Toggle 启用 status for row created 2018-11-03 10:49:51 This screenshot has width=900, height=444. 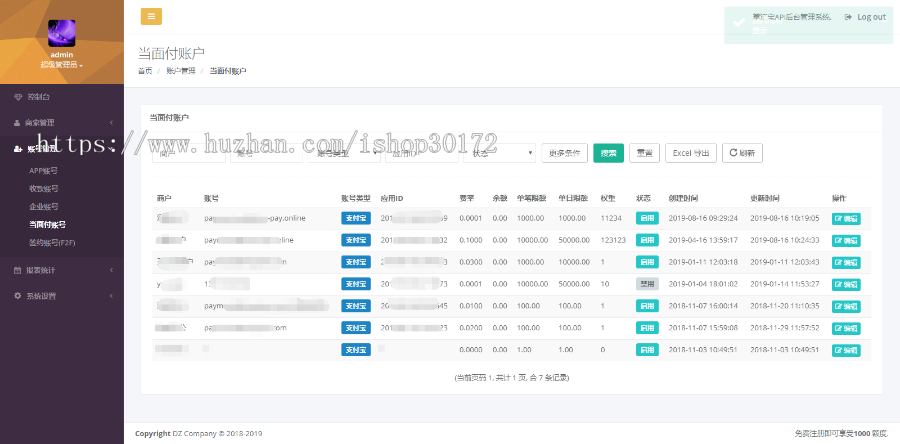[x=647, y=349]
